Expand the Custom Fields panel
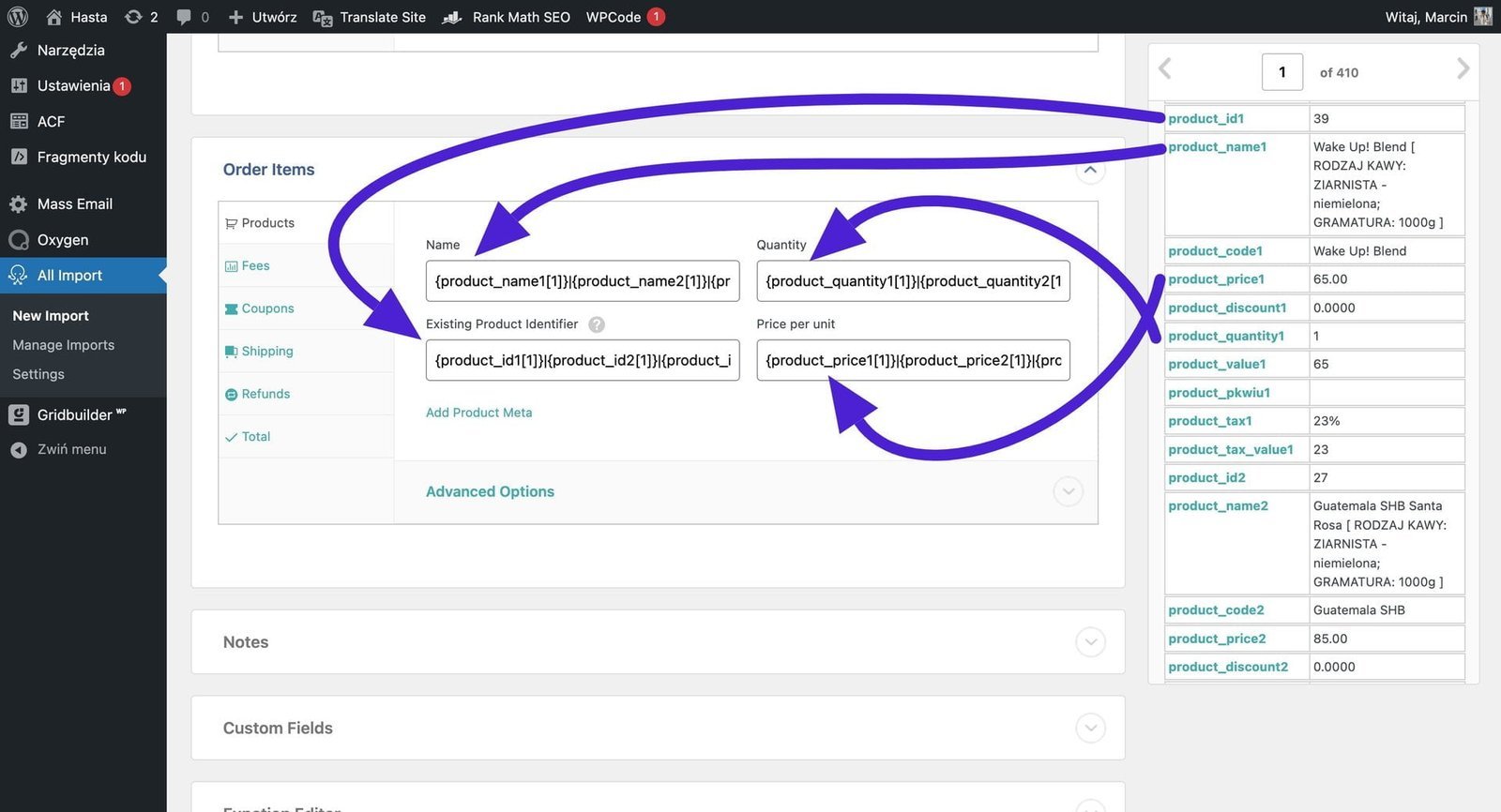Screen dimensions: 1501x812 (x=1090, y=728)
